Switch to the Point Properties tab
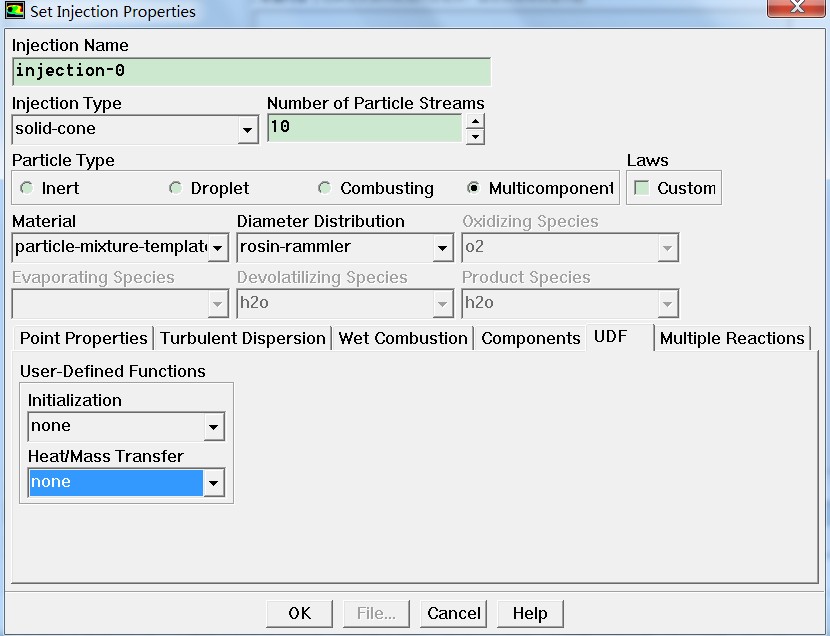This screenshot has height=636, width=830. 84,338
